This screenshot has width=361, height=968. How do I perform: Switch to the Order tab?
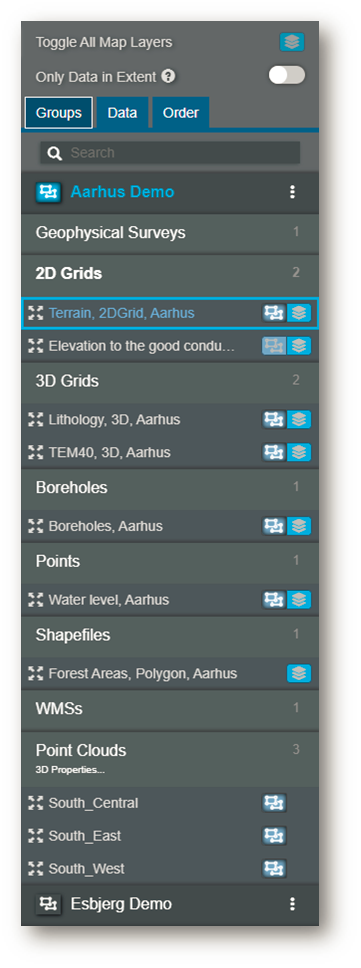pos(181,113)
